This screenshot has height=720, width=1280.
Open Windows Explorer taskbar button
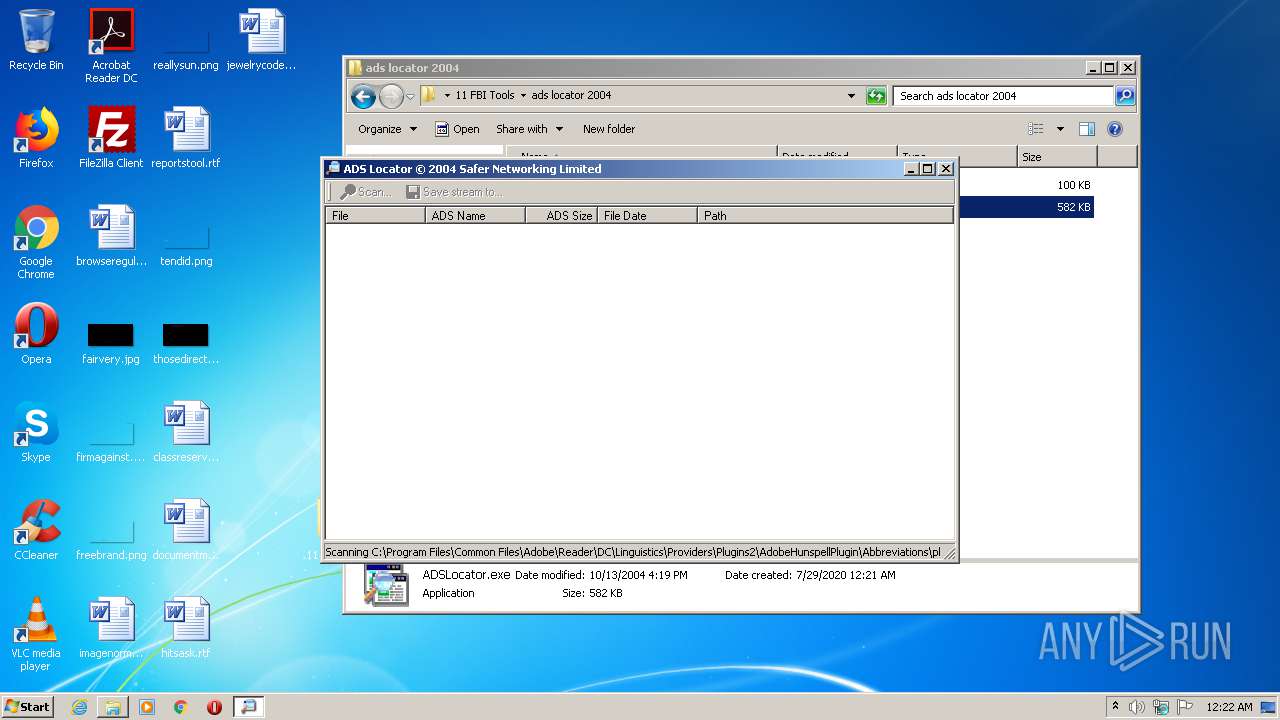pos(113,707)
